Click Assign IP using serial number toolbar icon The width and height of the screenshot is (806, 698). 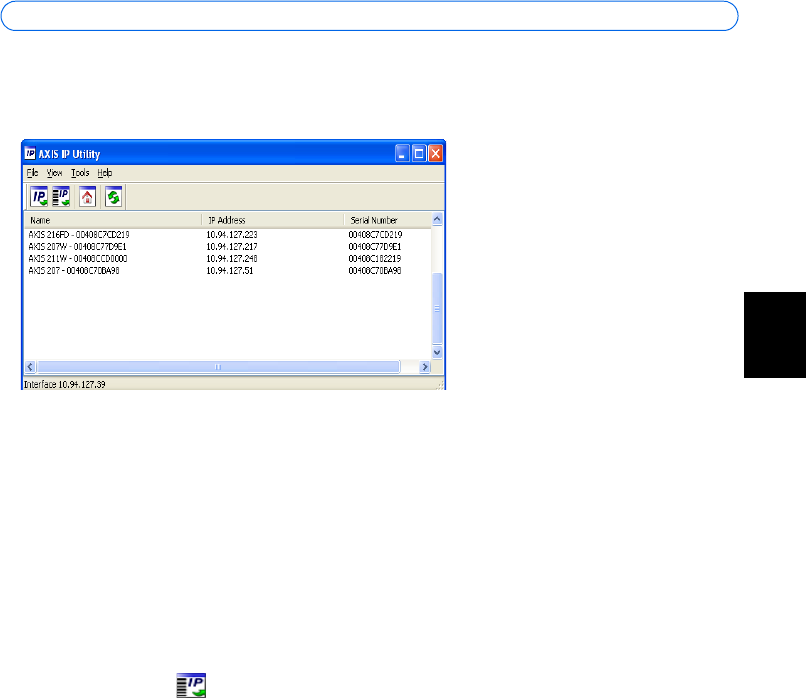click(x=61, y=197)
